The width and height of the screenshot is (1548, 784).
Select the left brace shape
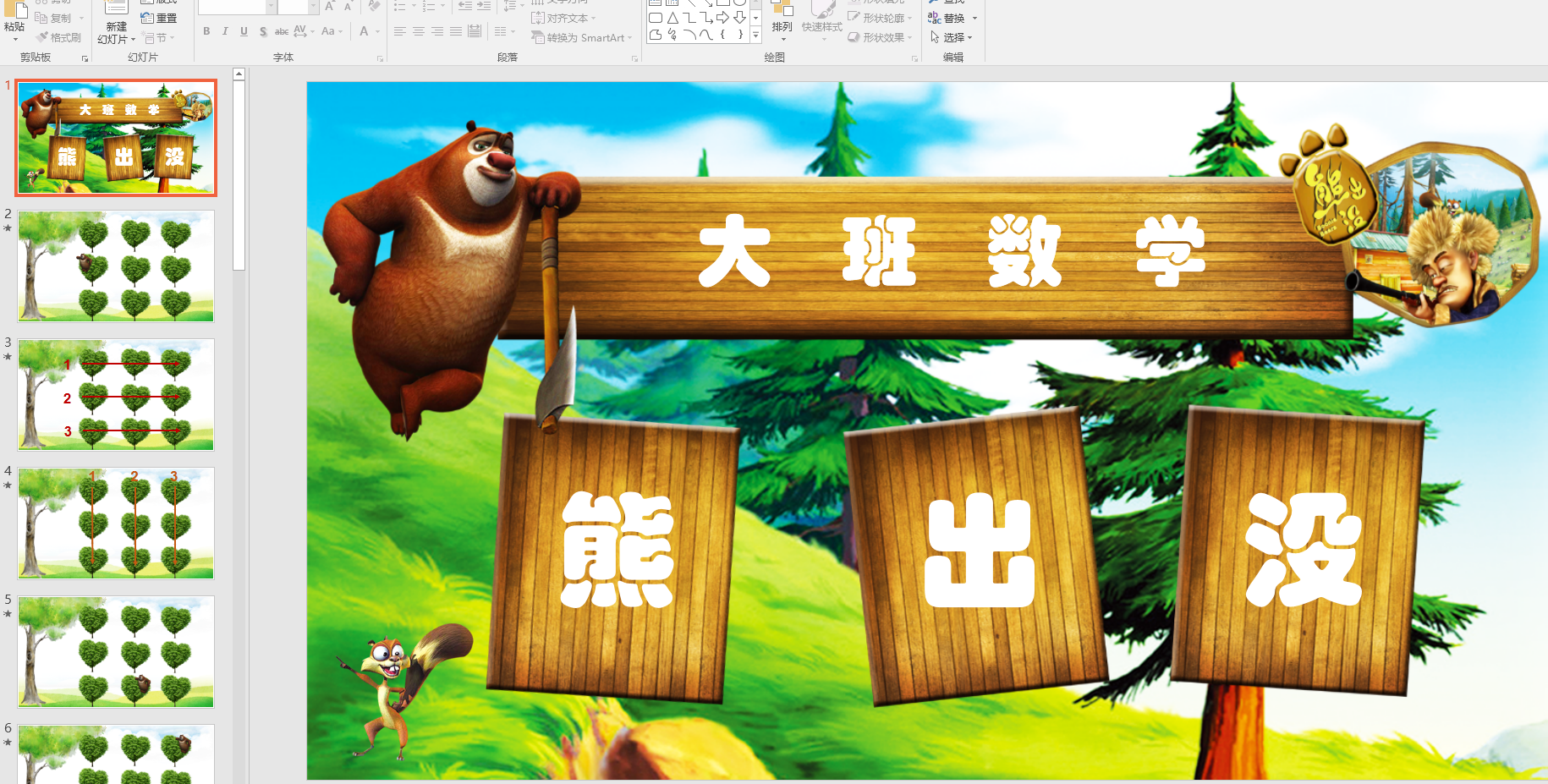pyautogui.click(x=723, y=35)
